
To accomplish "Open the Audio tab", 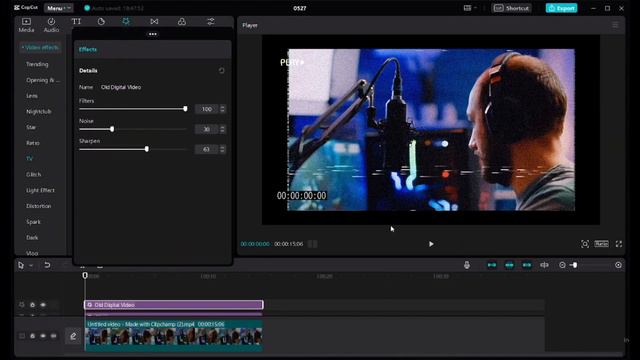I will coord(51,25).
